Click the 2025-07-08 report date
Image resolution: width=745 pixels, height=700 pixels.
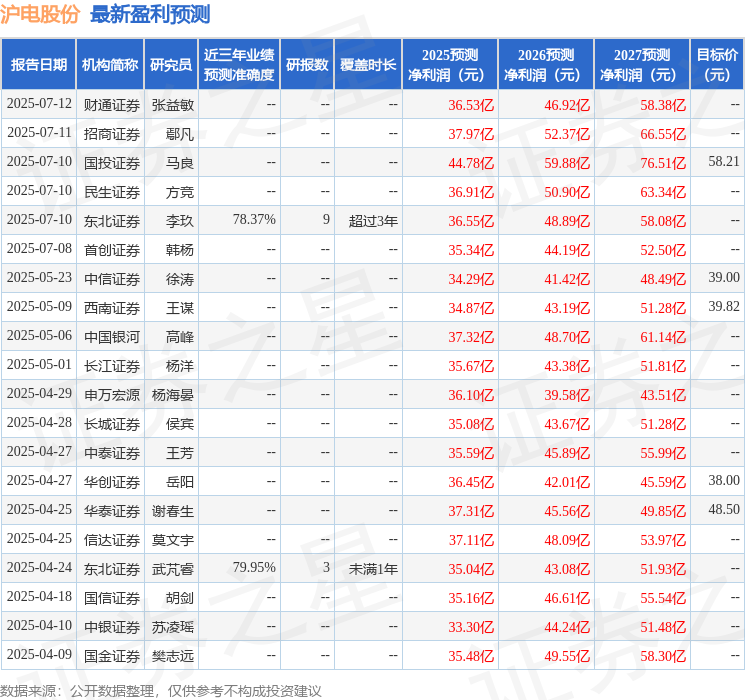pos(39,249)
